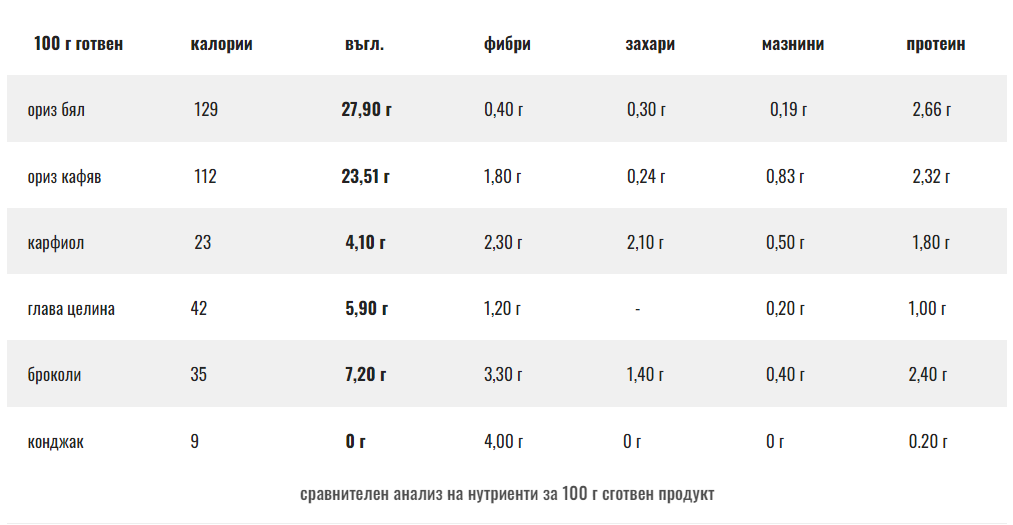Click the '100 г готвен' header cell
The height and width of the screenshot is (525, 1013).
click(79, 44)
